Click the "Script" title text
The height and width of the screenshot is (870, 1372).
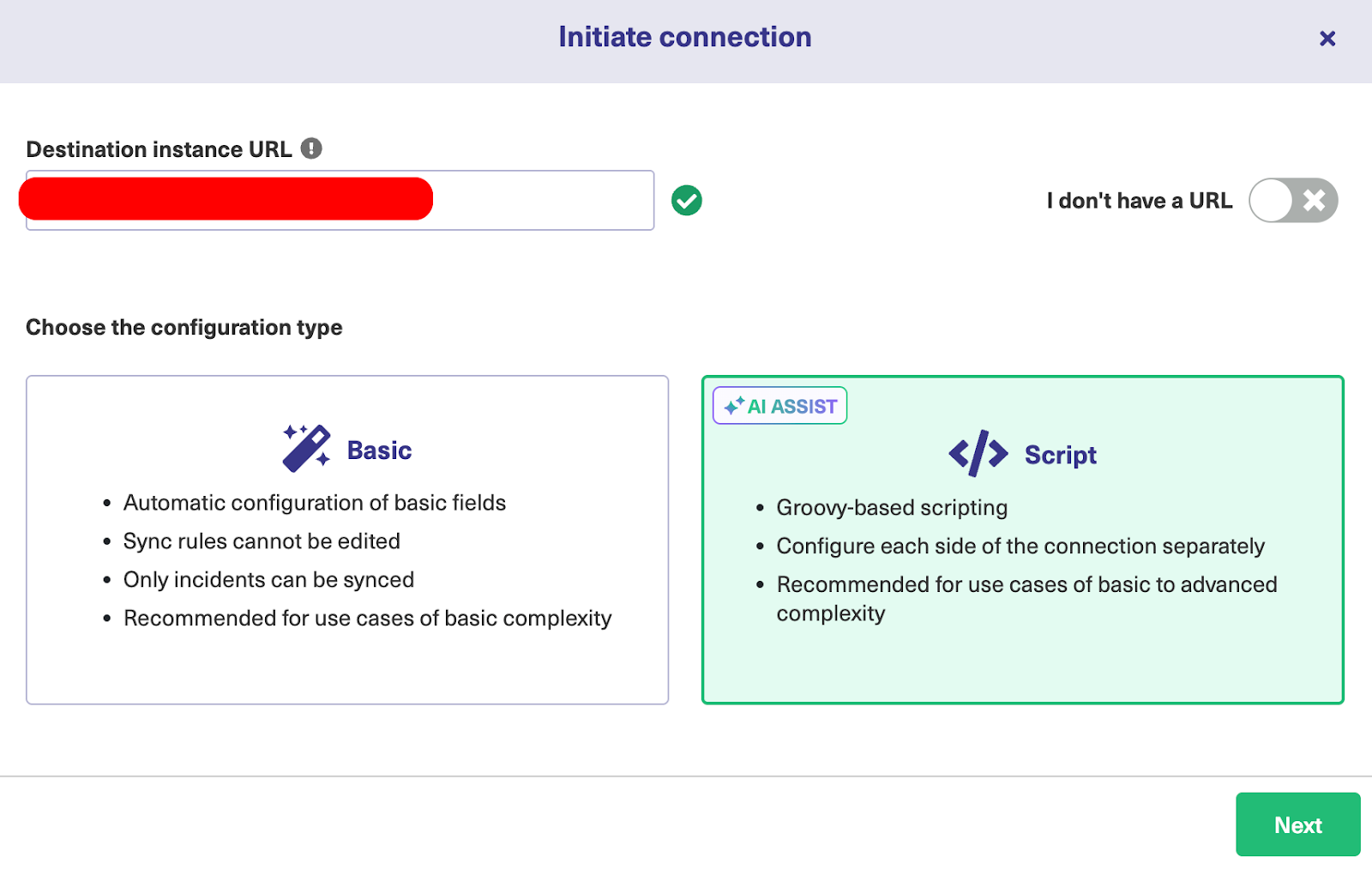click(1060, 455)
